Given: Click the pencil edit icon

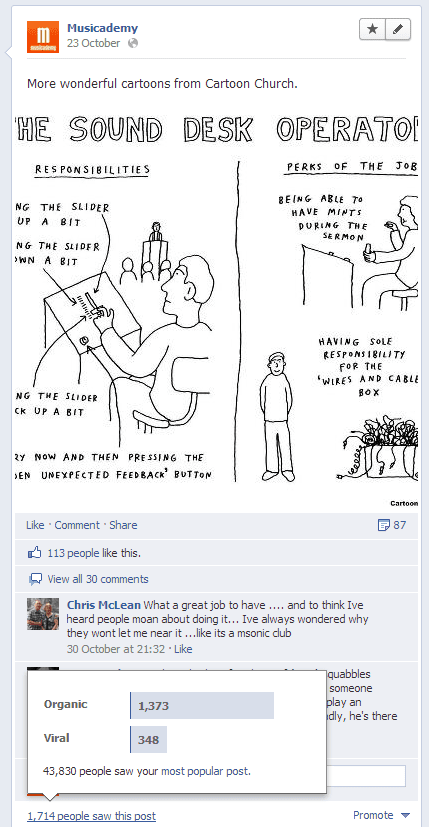Looking at the screenshot, I should point(398,29).
